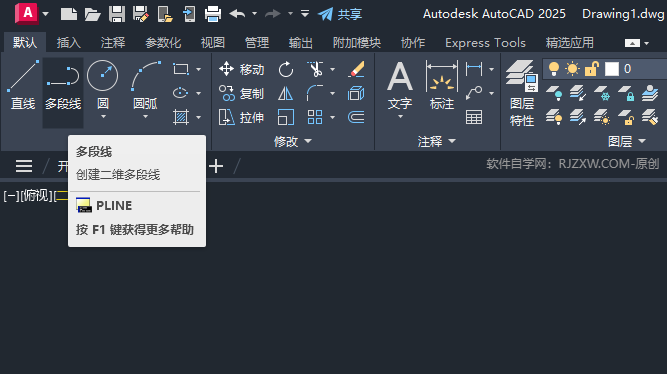The height and width of the screenshot is (374, 667).
Task: Click the Ellipse tool icon
Action: point(181,93)
